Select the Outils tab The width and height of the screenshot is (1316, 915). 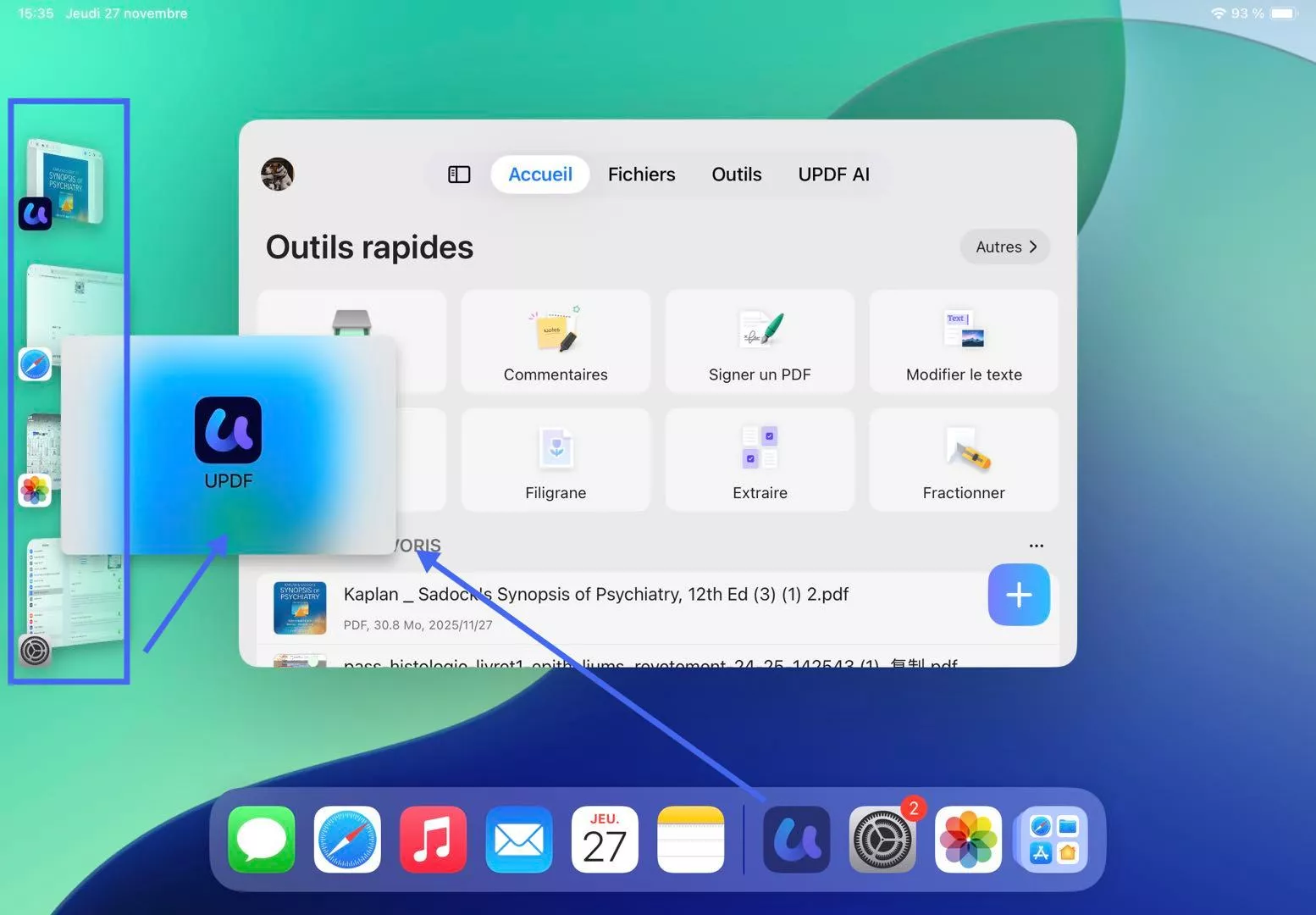click(x=736, y=174)
